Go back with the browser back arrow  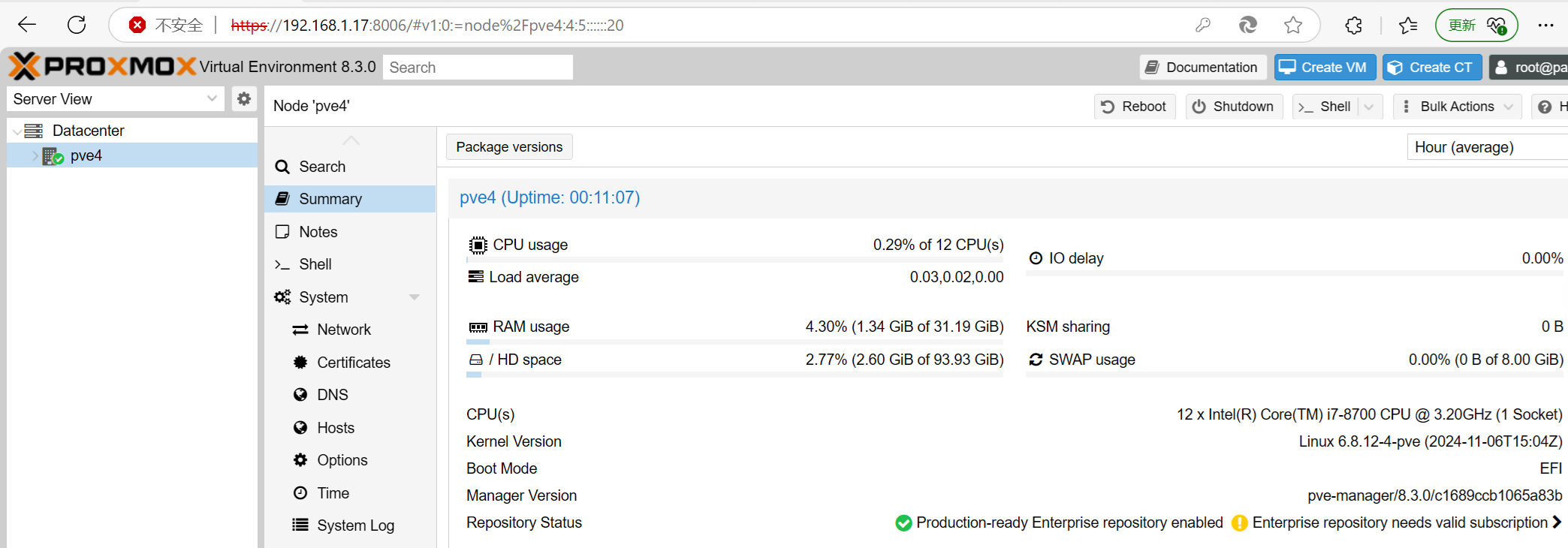27,25
